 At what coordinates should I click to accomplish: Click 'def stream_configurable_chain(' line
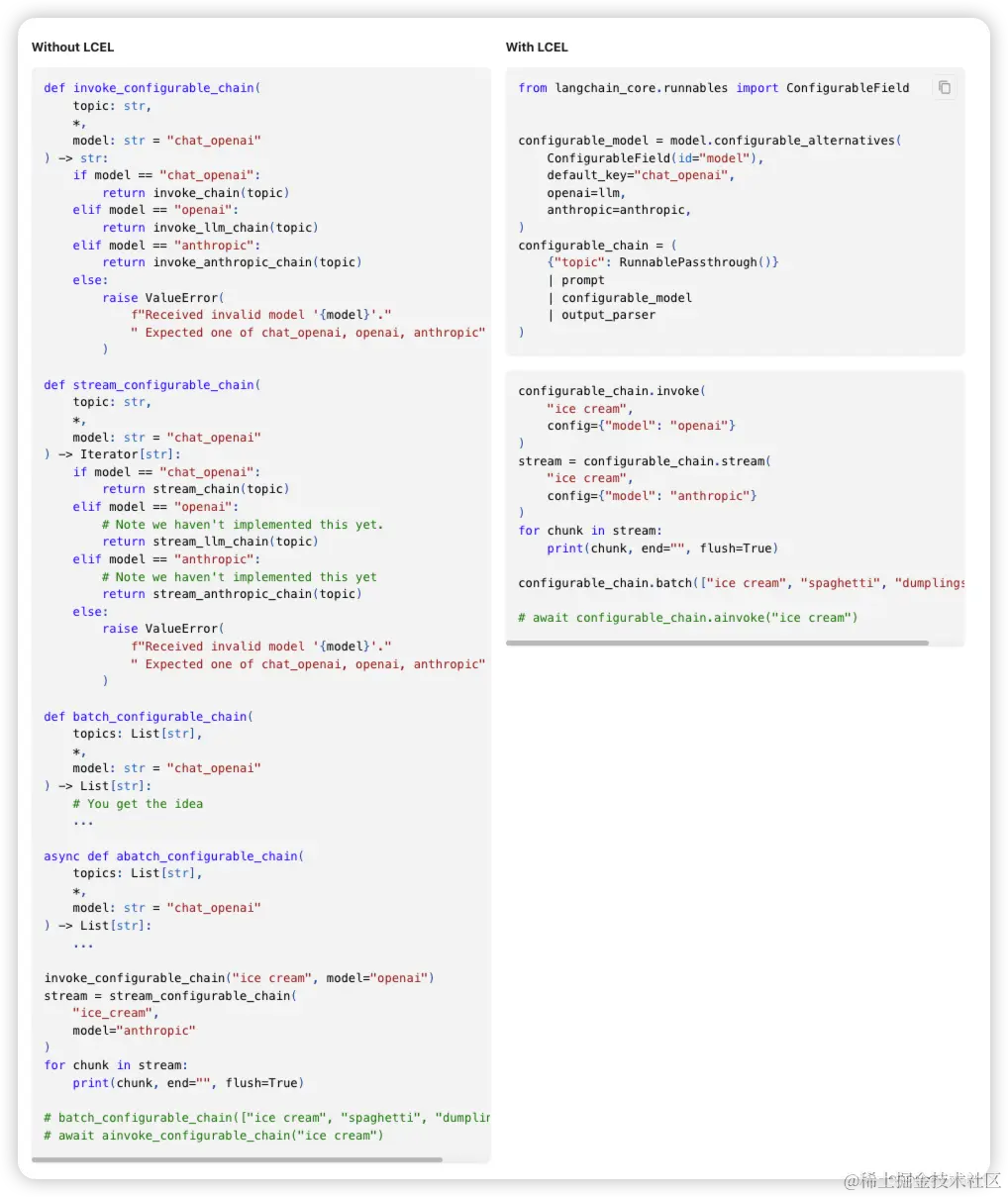point(152,385)
